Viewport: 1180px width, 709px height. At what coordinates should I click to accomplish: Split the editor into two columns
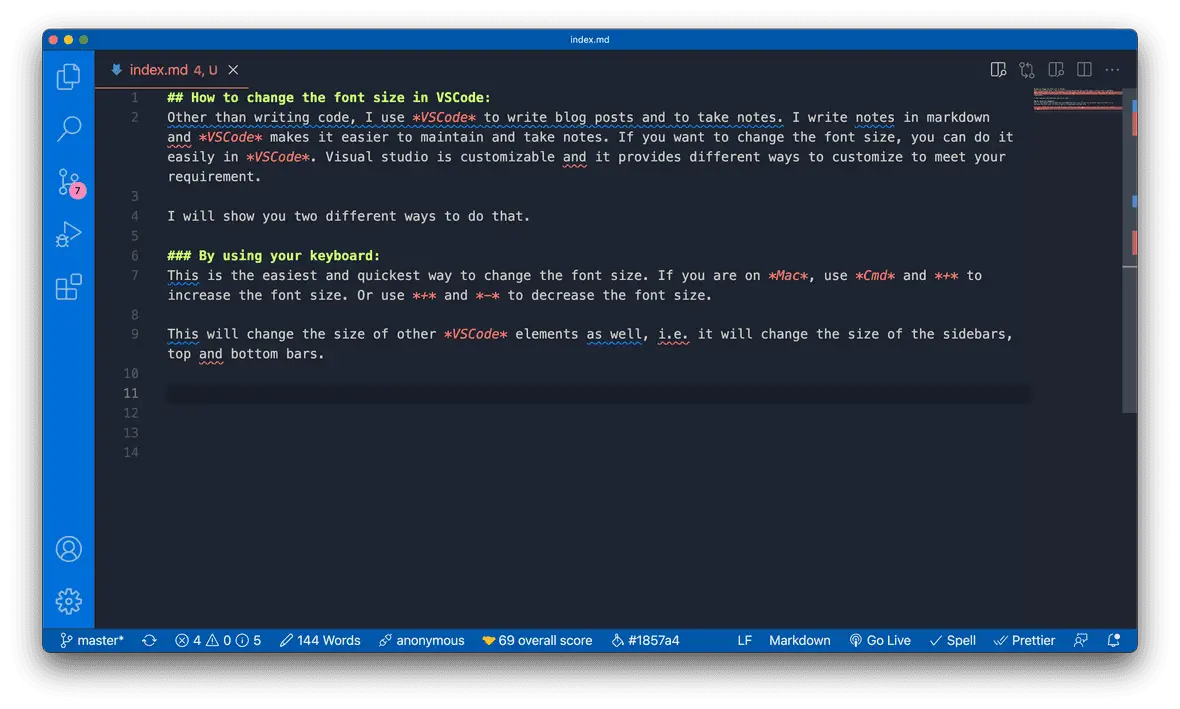point(1084,69)
